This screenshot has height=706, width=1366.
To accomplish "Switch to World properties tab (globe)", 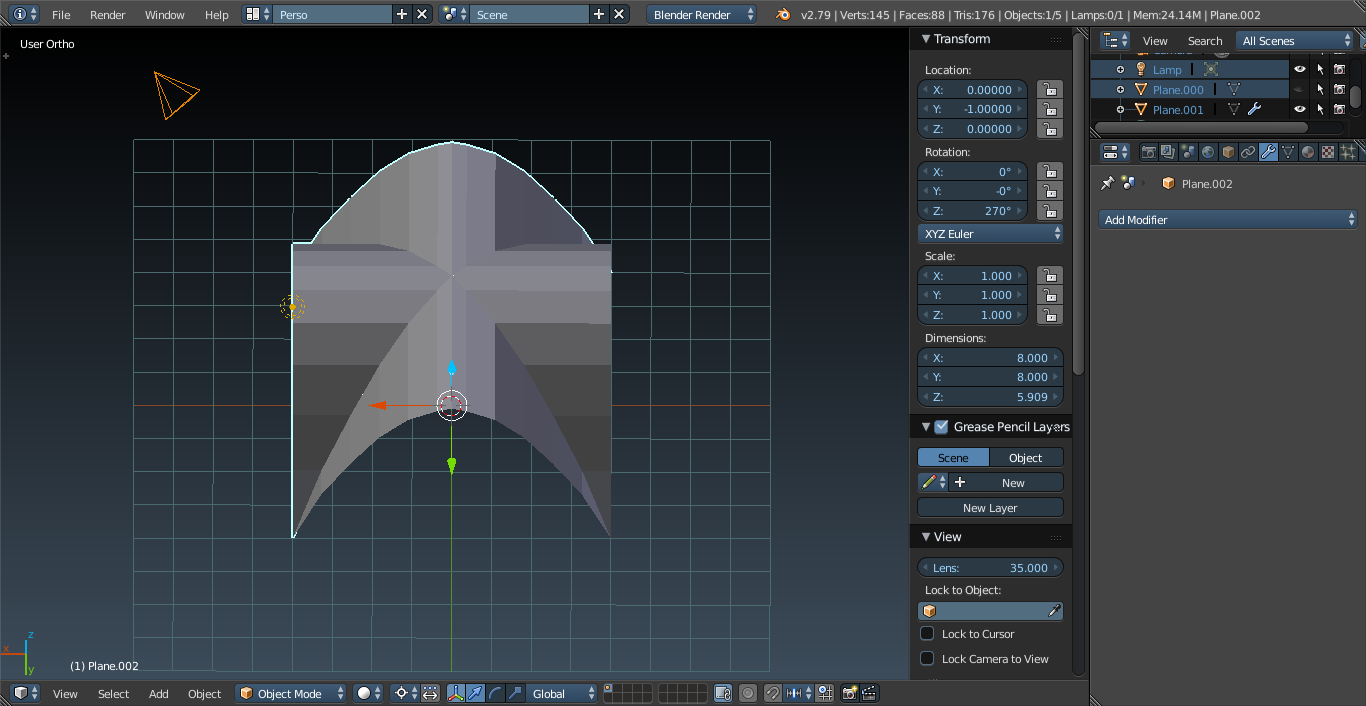I will coord(1208,152).
